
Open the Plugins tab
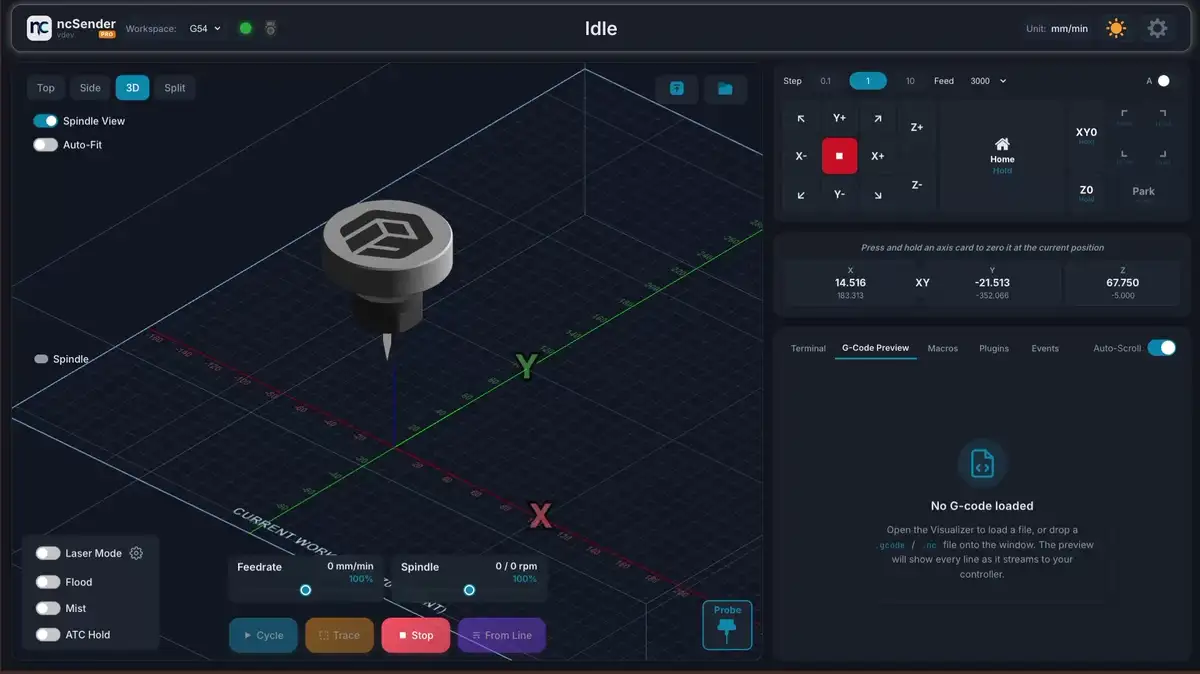coord(994,348)
